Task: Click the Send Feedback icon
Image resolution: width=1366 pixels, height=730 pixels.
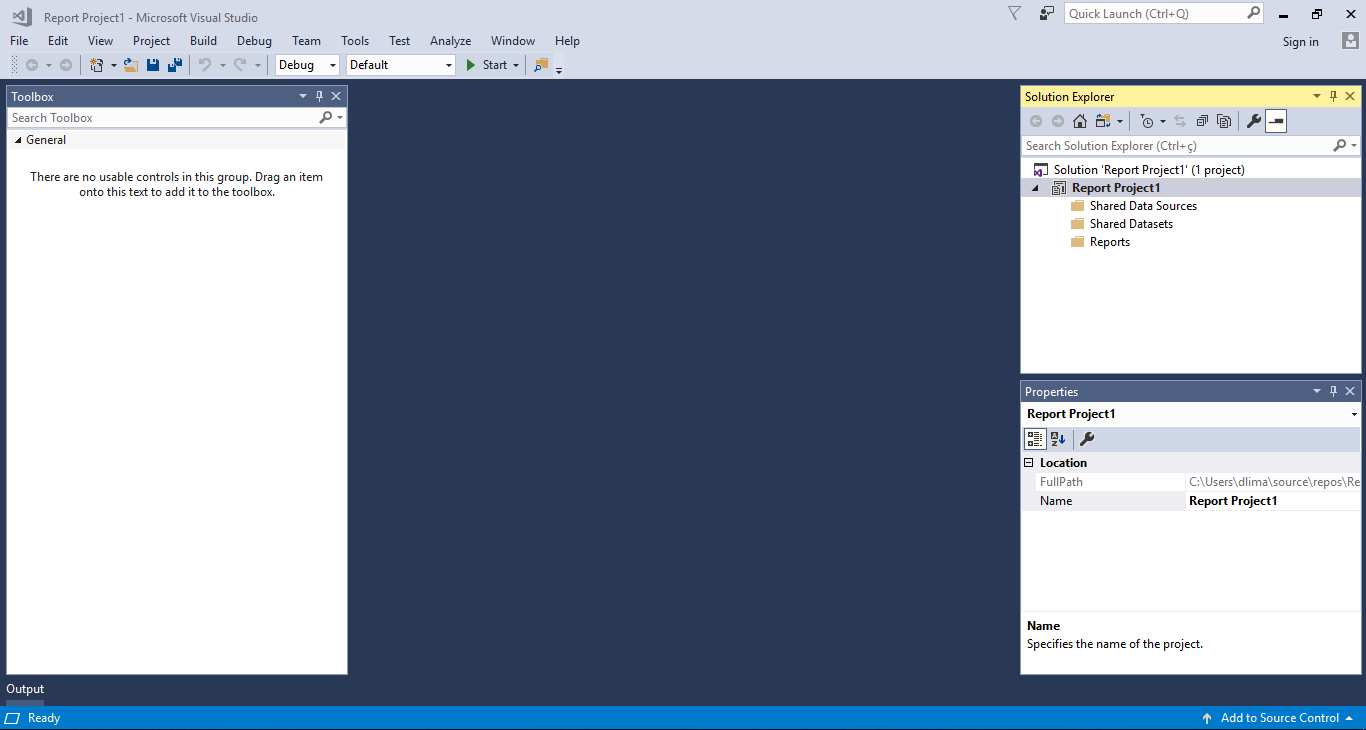Action: (x=1047, y=13)
